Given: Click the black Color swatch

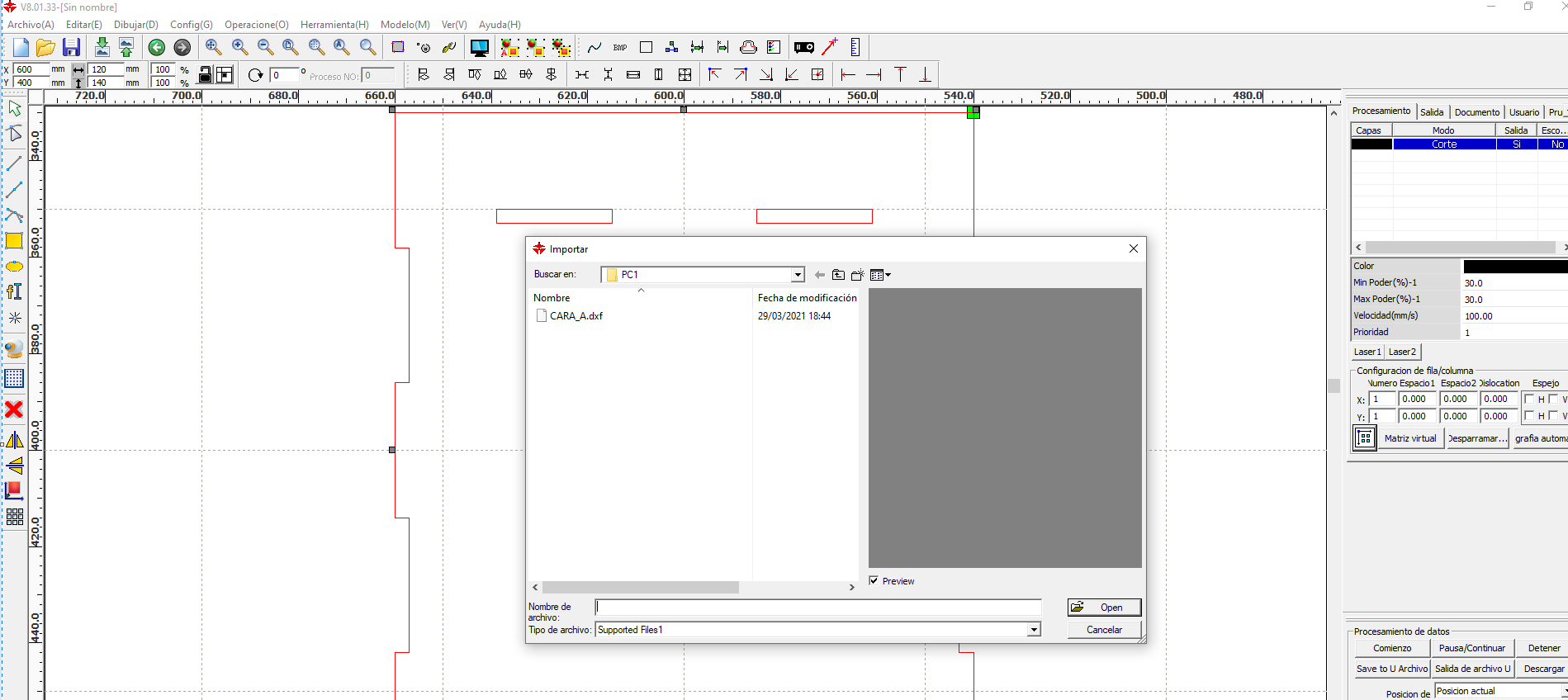Looking at the screenshot, I should [1514, 267].
